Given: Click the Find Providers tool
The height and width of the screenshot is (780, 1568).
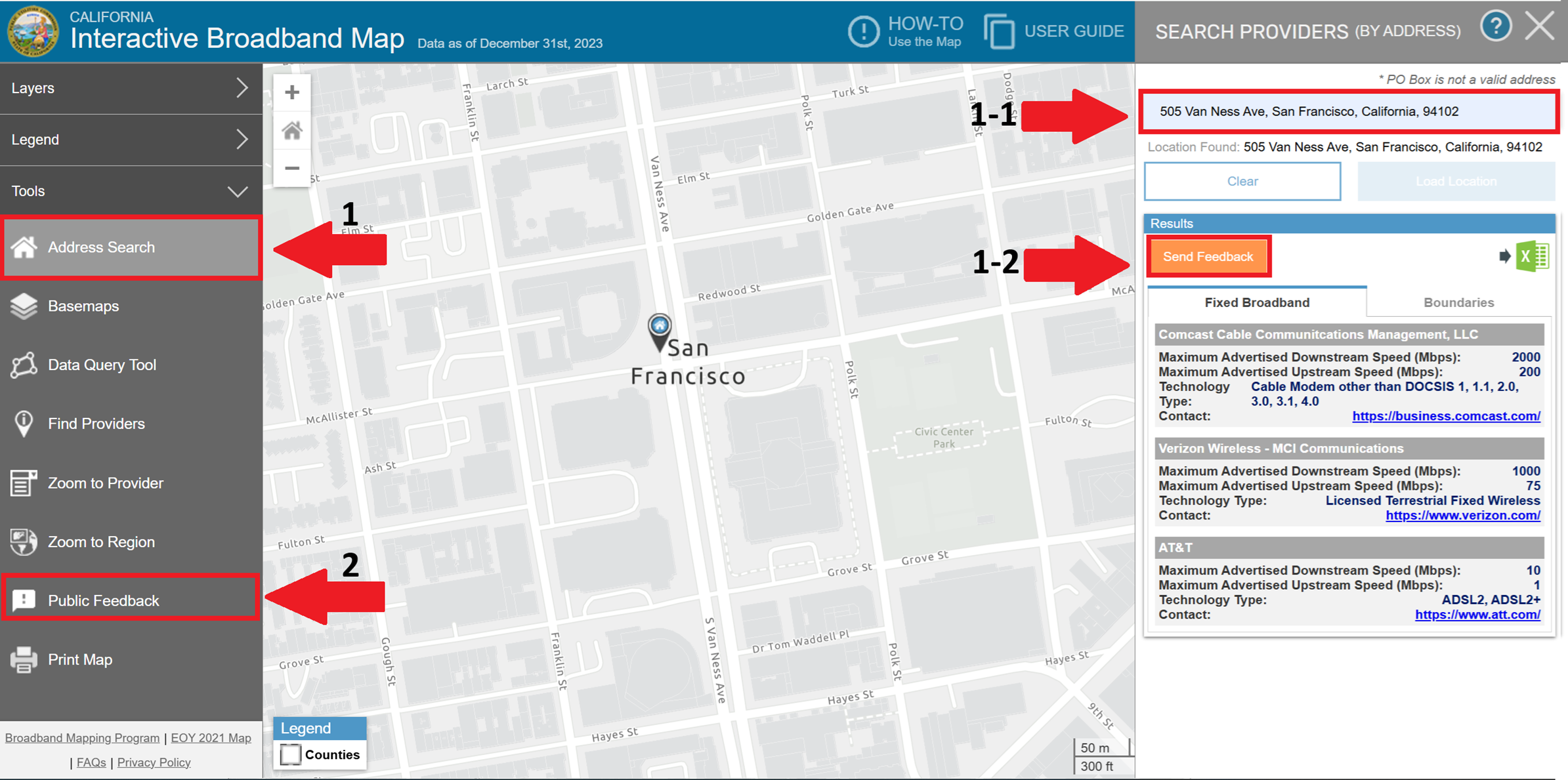Looking at the screenshot, I should 96,424.
